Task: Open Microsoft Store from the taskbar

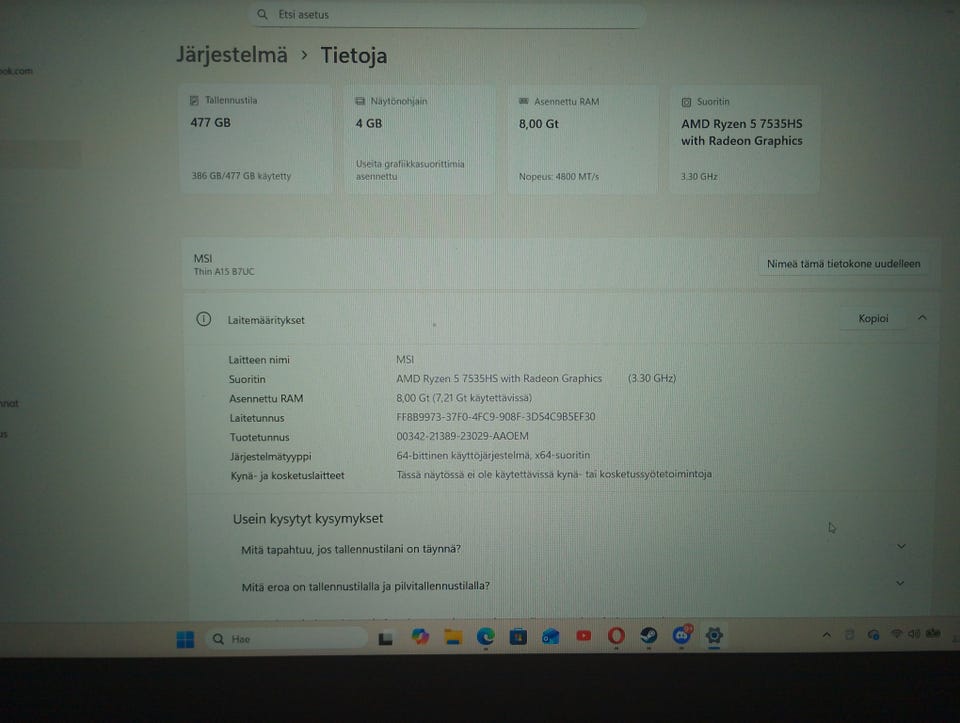Action: coord(518,636)
